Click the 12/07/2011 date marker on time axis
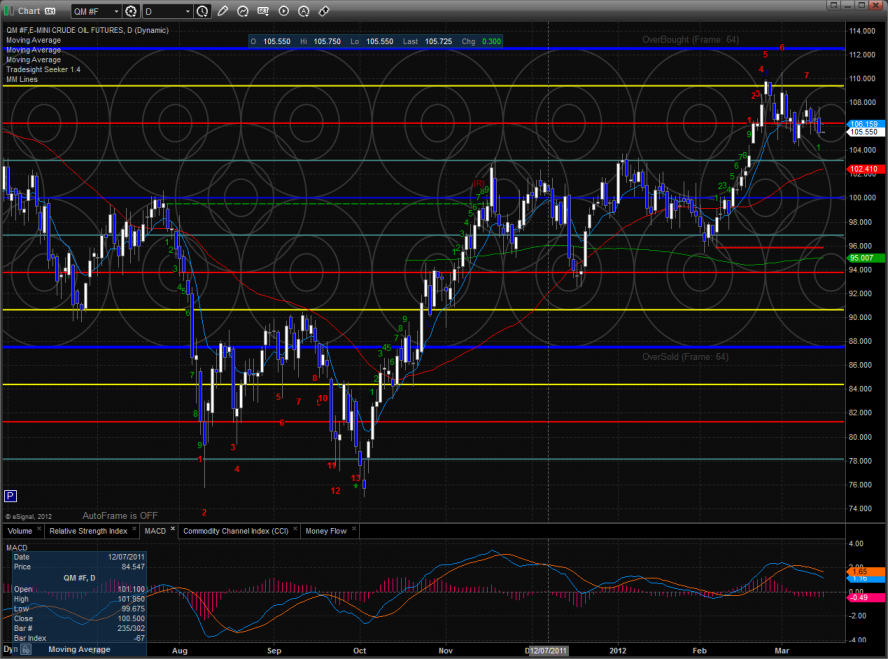Screen dimensions: 888x659 click(548, 650)
